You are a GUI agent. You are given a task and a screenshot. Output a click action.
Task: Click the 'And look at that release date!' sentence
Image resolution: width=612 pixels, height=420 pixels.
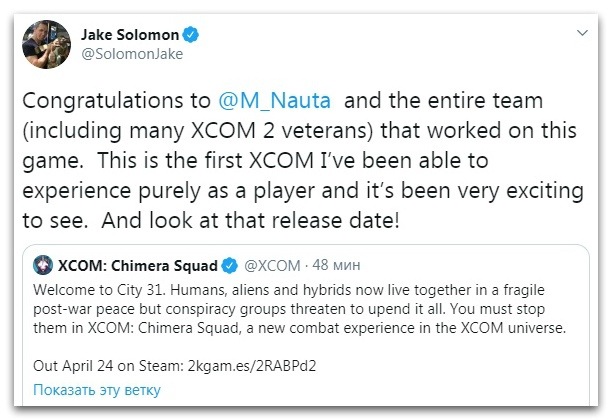(251, 221)
